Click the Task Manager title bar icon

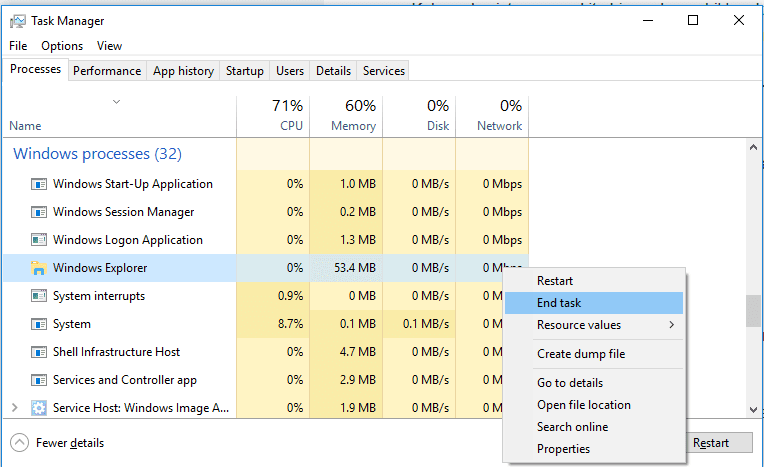[x=18, y=21]
